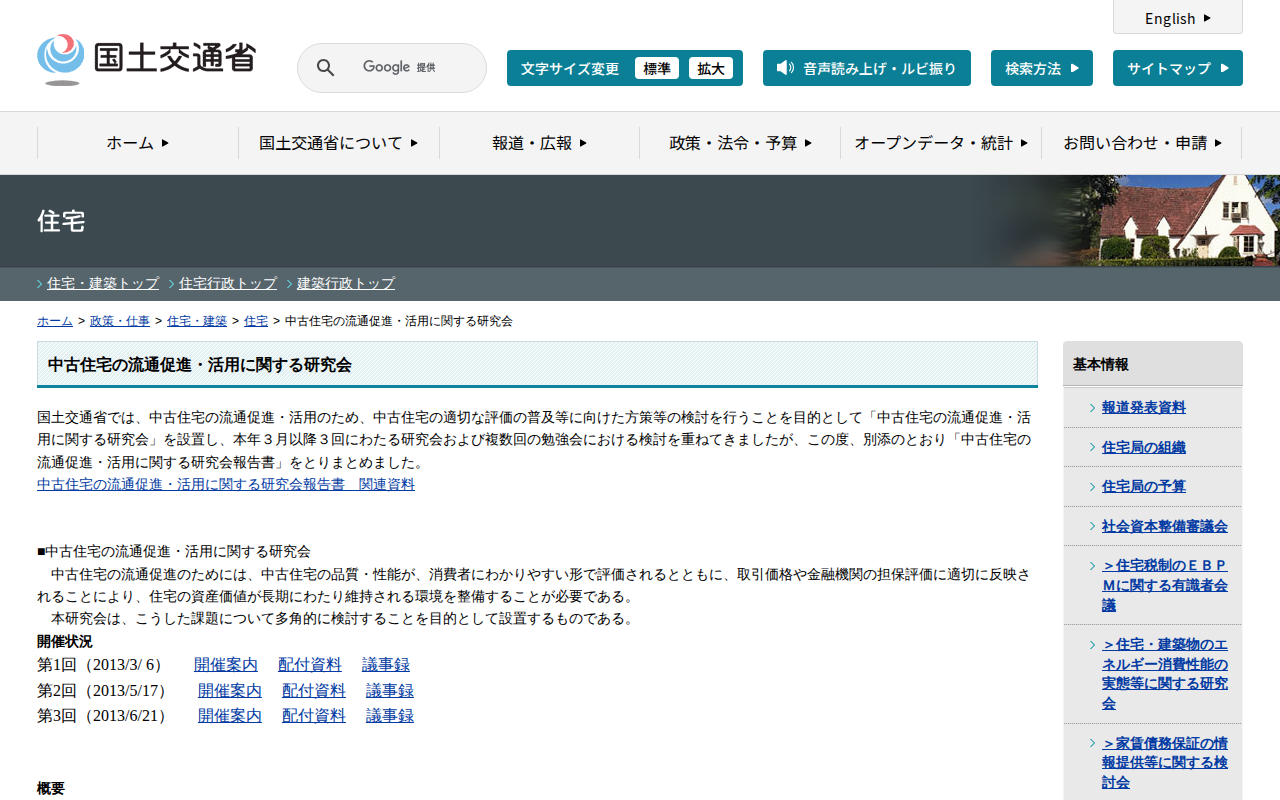The image size is (1280, 800).
Task: Go to 住宅行政トップ sub-navigation link
Action: (x=228, y=283)
